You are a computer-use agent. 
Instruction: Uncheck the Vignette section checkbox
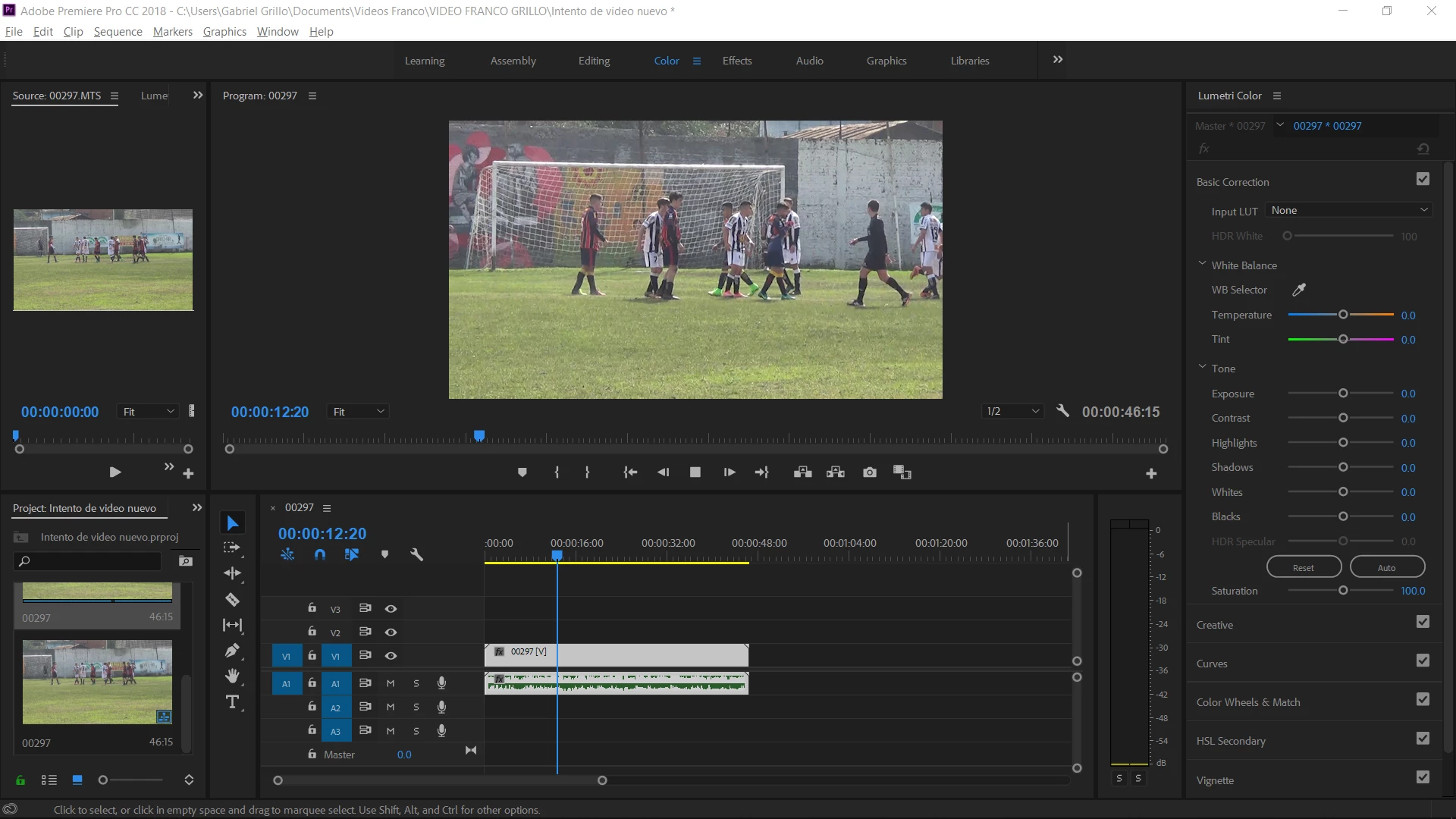(x=1423, y=777)
